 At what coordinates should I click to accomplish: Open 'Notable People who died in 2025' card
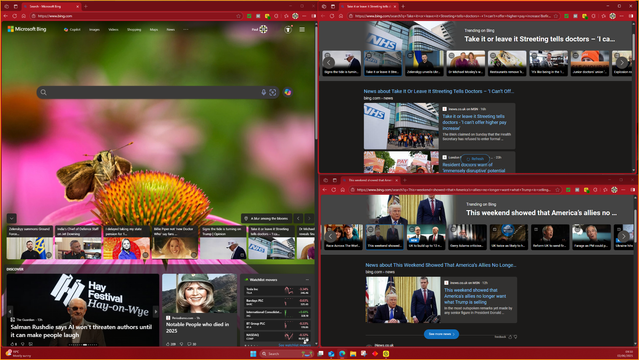pos(199,310)
